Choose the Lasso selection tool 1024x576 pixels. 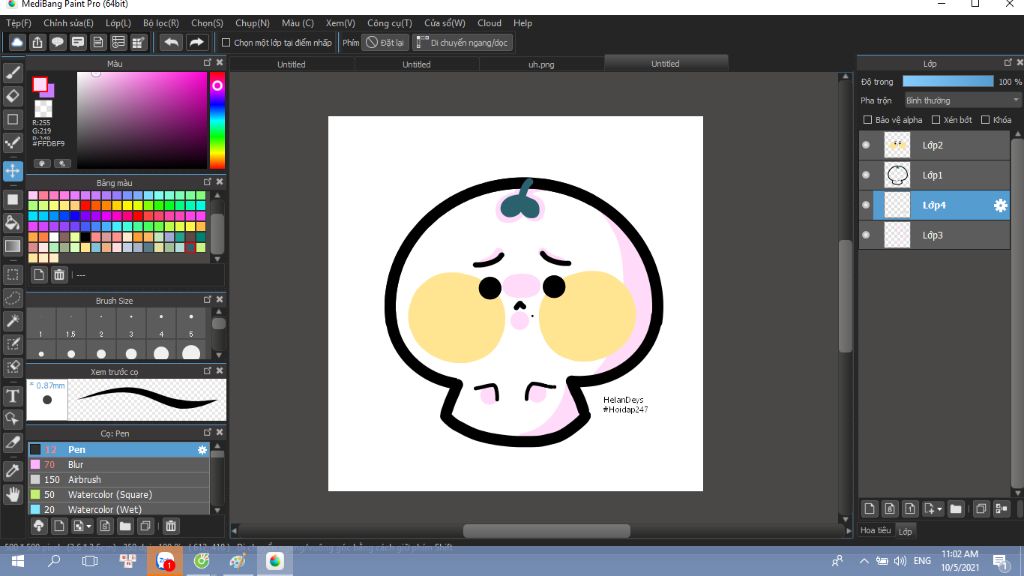[x=12, y=298]
